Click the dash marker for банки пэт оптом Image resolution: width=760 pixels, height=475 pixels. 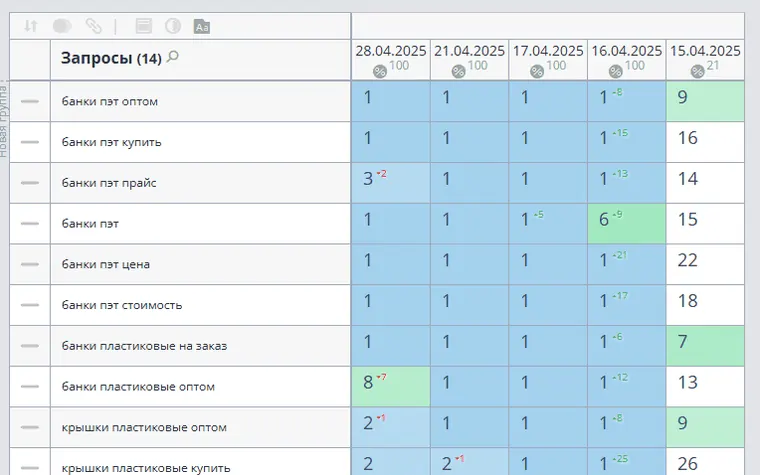(x=30, y=101)
